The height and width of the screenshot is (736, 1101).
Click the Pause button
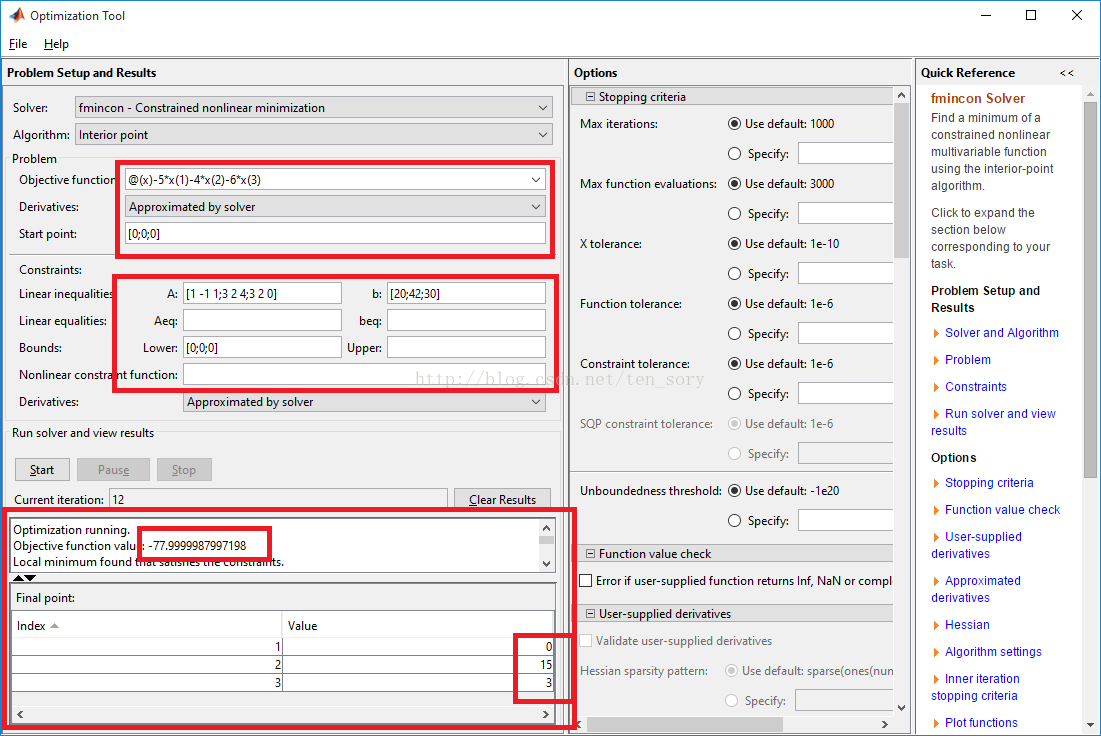pos(113,470)
